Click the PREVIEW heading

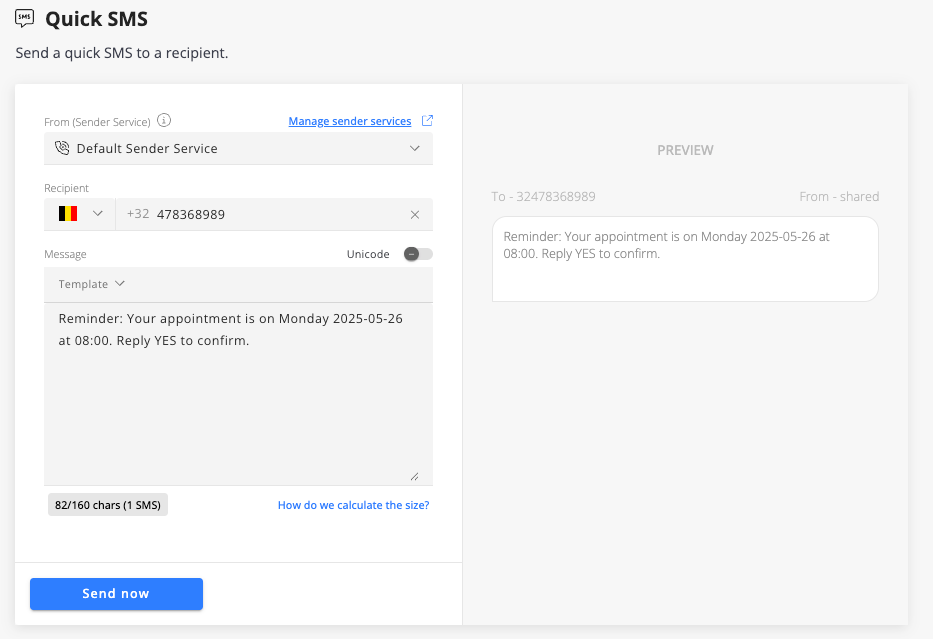pos(685,150)
